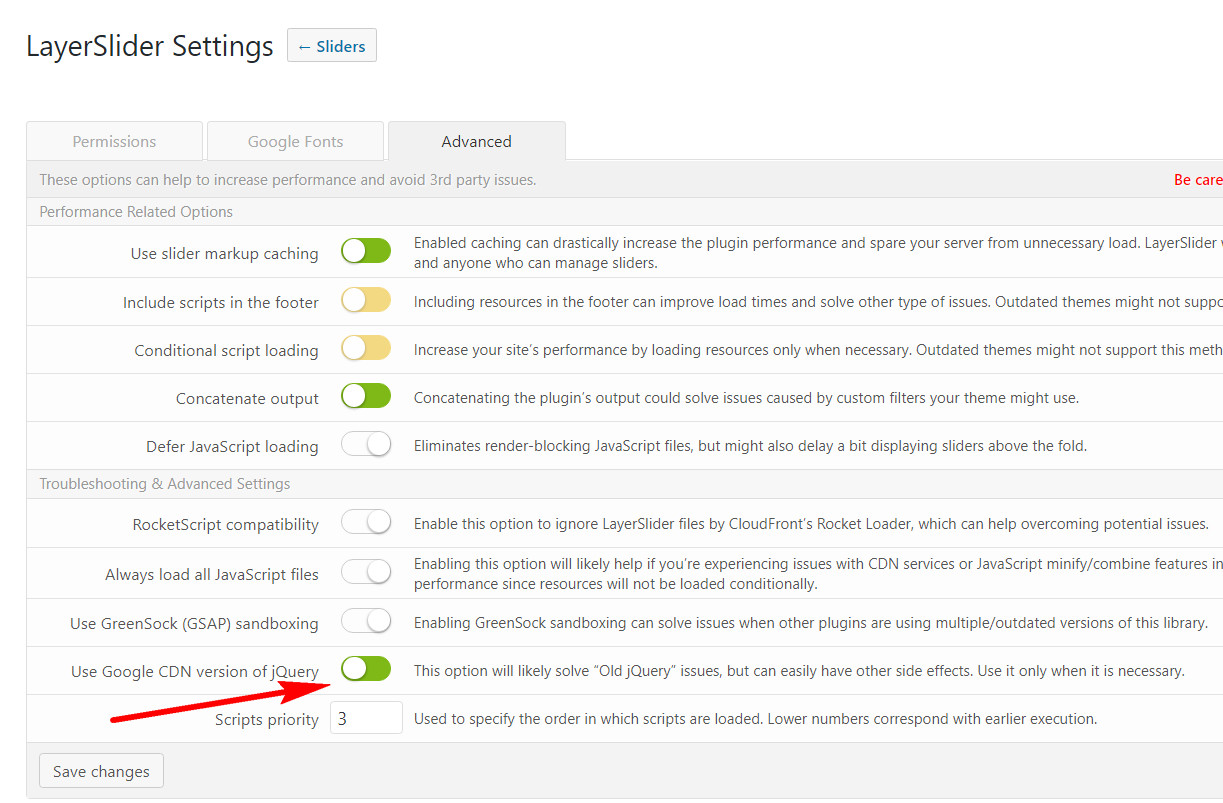The image size is (1223, 803).
Task: Go back using the Sliders button
Action: pos(332,46)
